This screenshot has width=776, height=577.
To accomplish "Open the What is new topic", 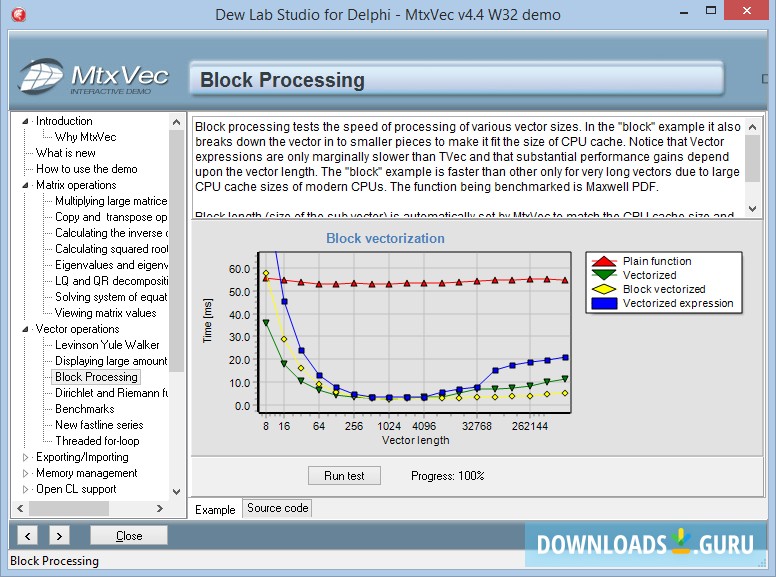I will click(x=66, y=153).
